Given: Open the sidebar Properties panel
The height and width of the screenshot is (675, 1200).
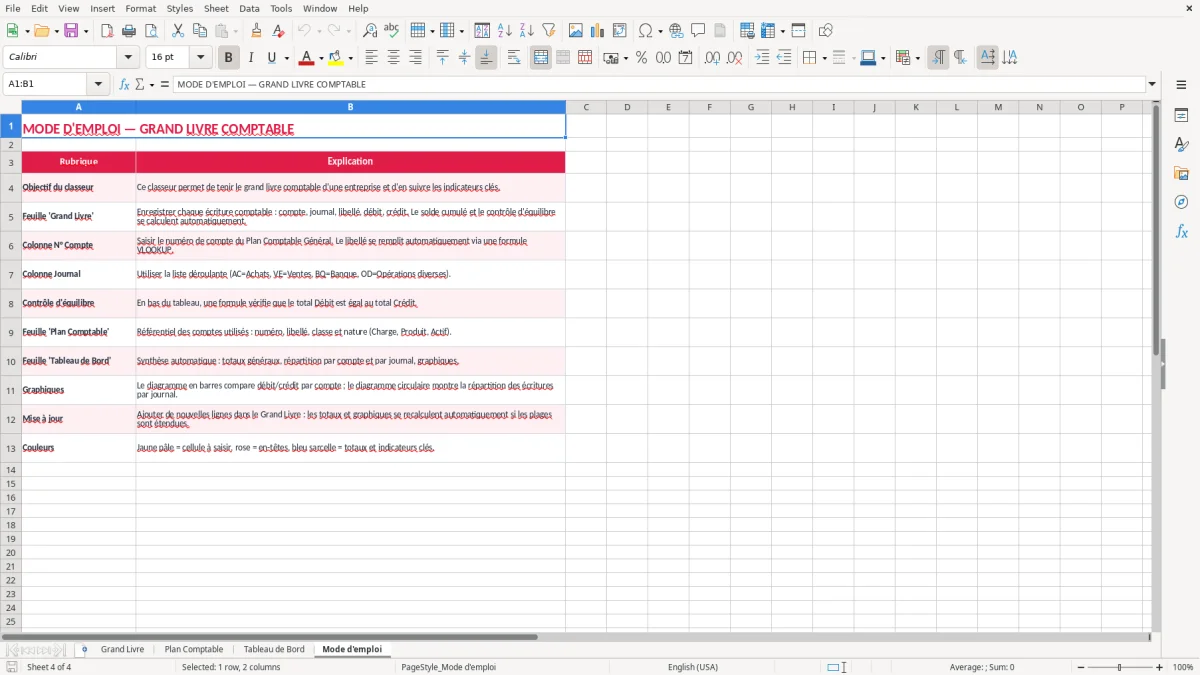Looking at the screenshot, I should [x=1181, y=115].
